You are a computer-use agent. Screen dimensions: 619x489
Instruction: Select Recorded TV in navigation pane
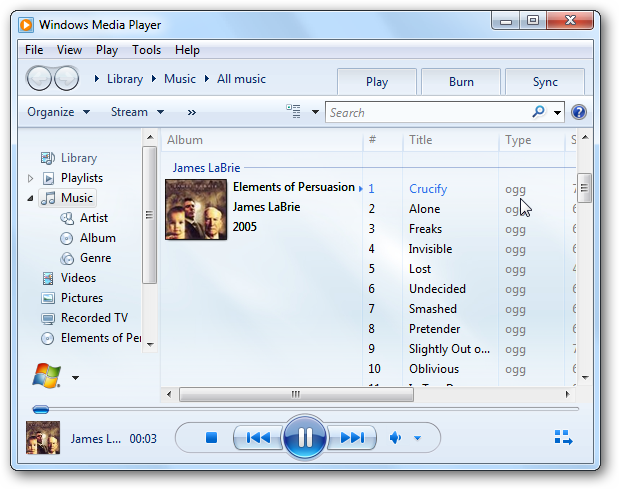click(x=84, y=318)
